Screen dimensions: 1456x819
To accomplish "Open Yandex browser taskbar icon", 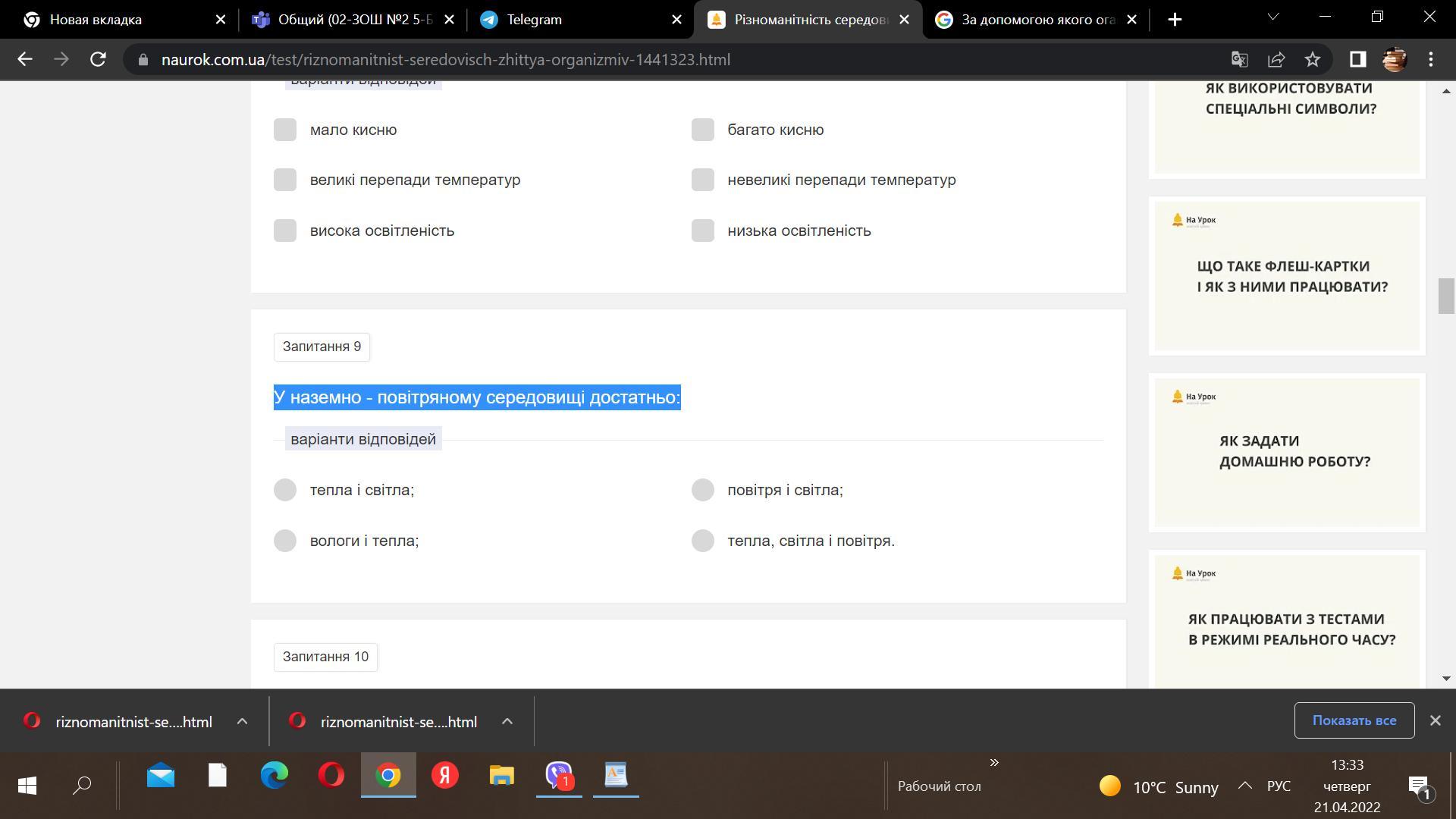I will click(x=445, y=775).
